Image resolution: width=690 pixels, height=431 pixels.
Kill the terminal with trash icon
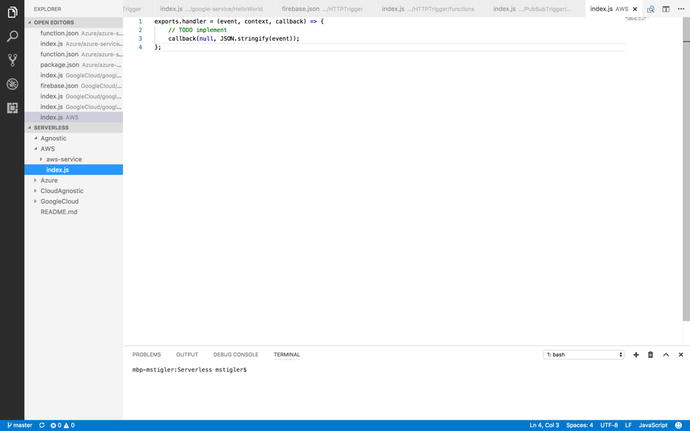[x=650, y=355]
